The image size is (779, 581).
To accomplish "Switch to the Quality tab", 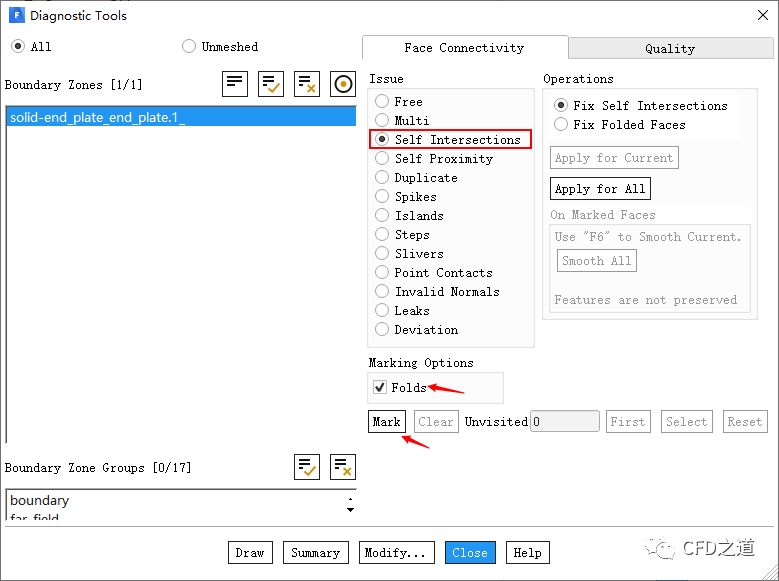I will [x=670, y=48].
